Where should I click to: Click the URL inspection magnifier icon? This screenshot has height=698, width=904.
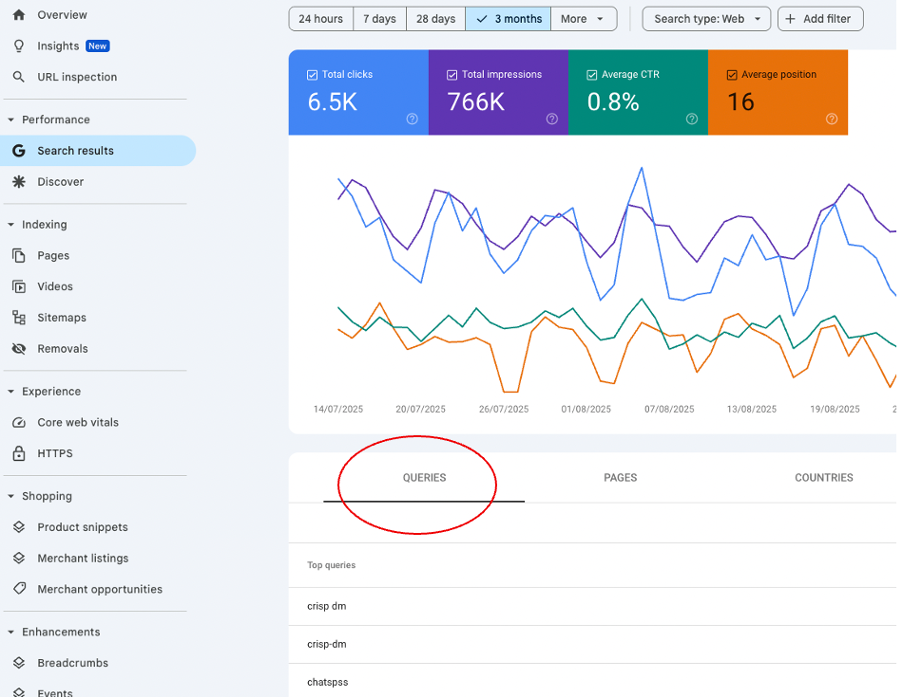[x=18, y=77]
